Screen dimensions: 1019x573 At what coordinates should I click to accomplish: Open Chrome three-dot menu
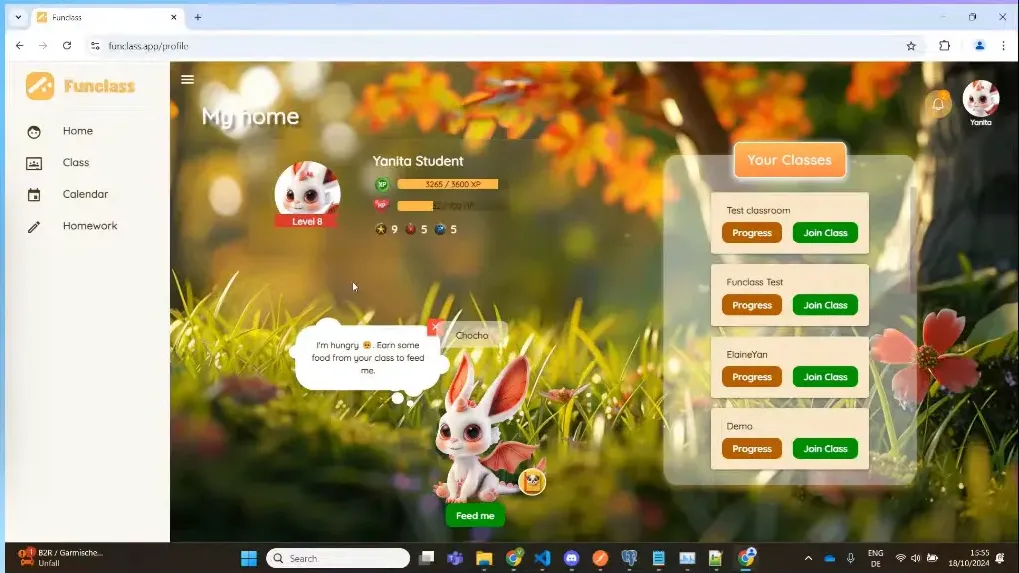1003,45
